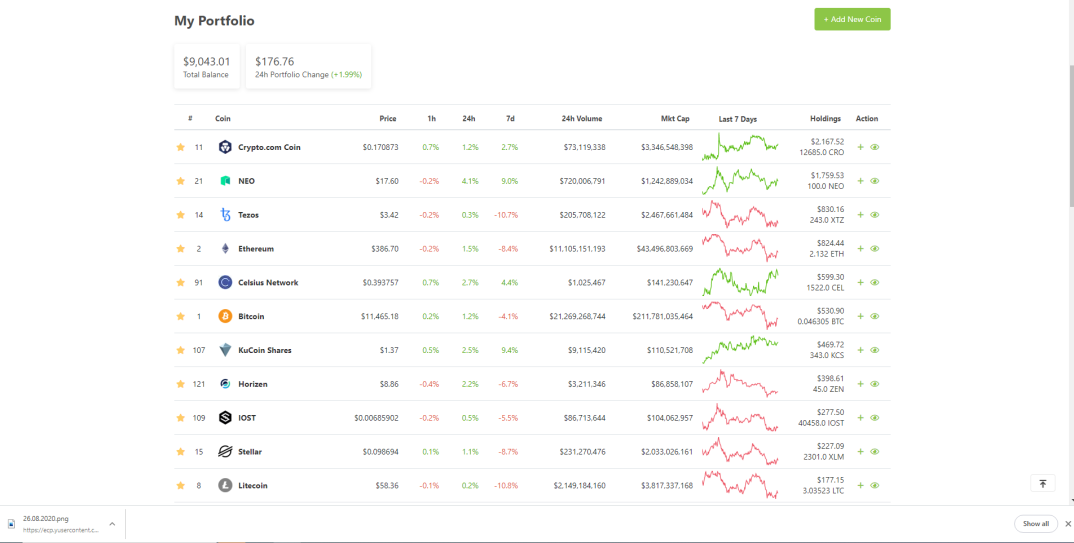Unfavorite Celsius Network with the star
1074x543 pixels.
(x=181, y=282)
